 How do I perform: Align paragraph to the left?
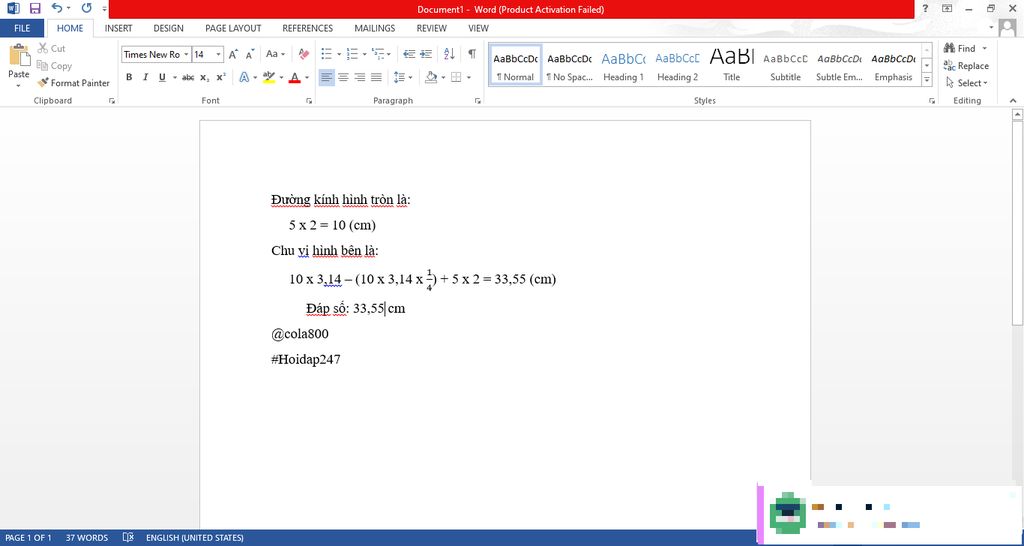pyautogui.click(x=327, y=77)
